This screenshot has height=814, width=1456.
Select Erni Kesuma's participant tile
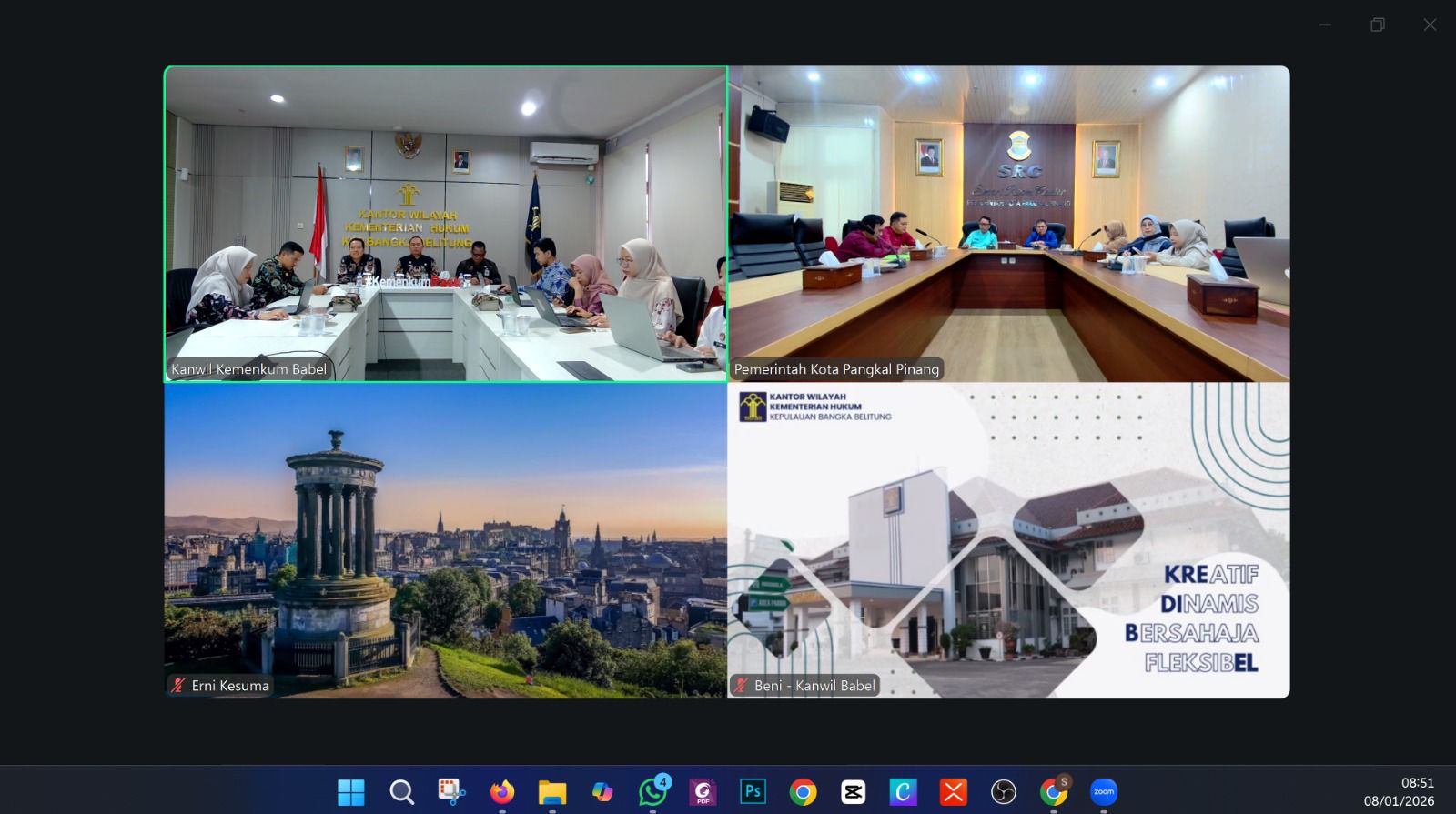[x=445, y=540]
